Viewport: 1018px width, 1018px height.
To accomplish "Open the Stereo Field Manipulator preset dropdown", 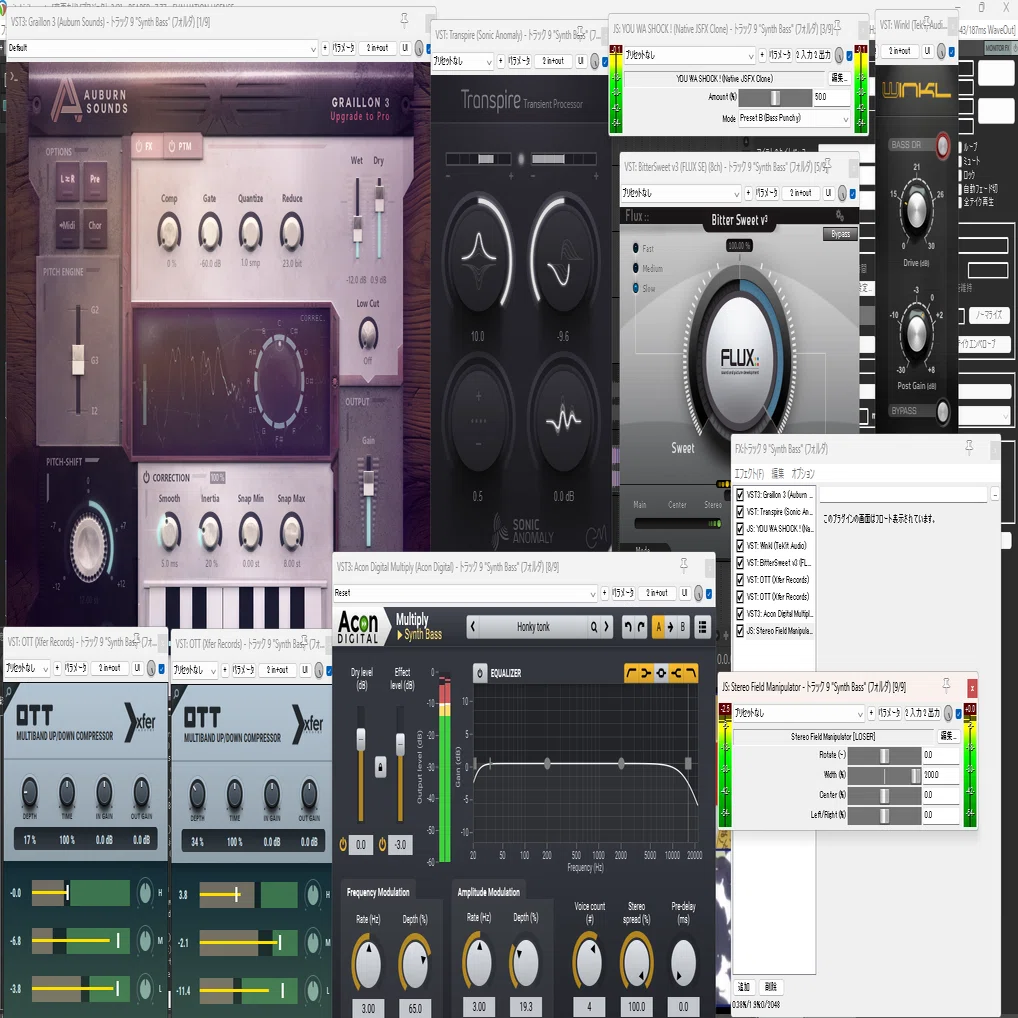I will click(x=799, y=713).
